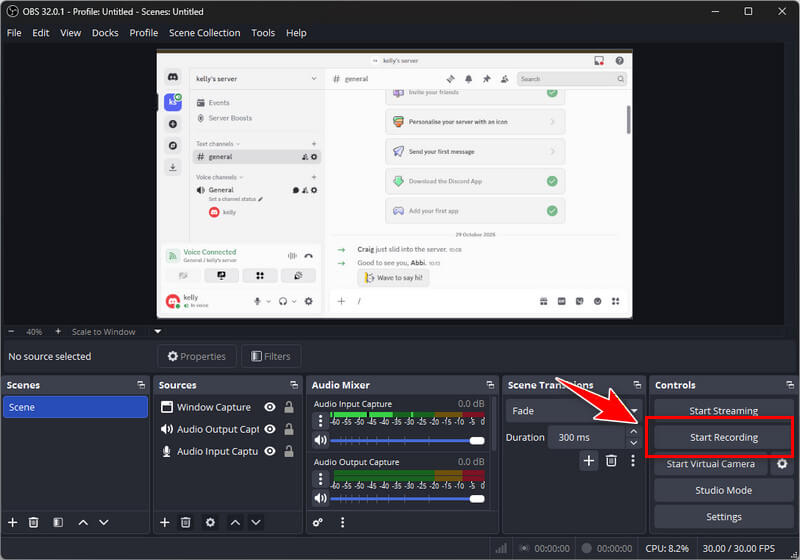800x560 pixels.
Task: Mute Audio Output Capture speaker icon
Action: pos(320,498)
